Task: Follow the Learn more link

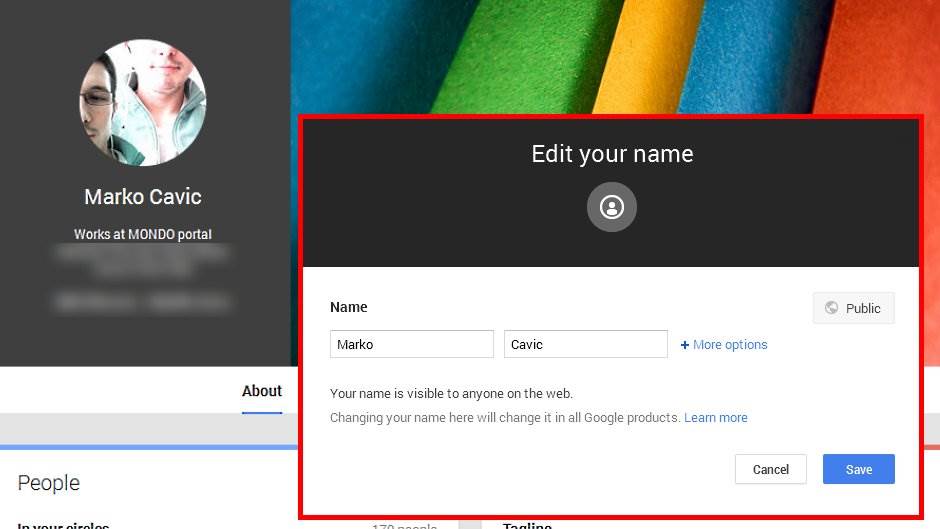Action: (x=715, y=418)
